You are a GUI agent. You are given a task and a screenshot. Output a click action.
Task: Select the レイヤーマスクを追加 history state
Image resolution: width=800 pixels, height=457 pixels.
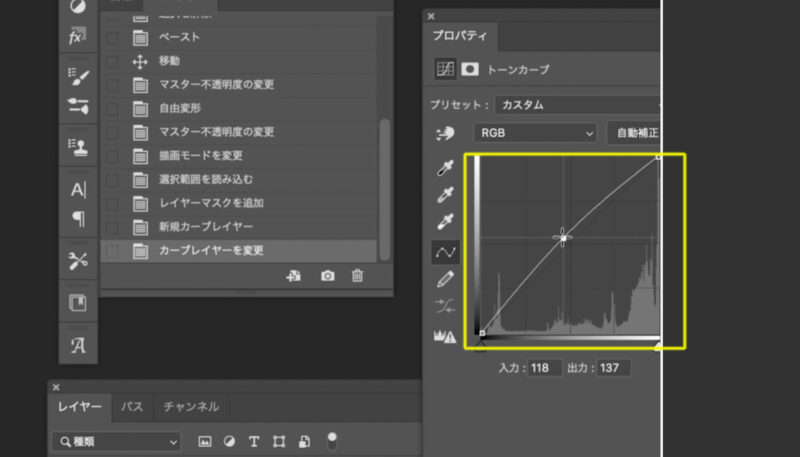(239, 204)
